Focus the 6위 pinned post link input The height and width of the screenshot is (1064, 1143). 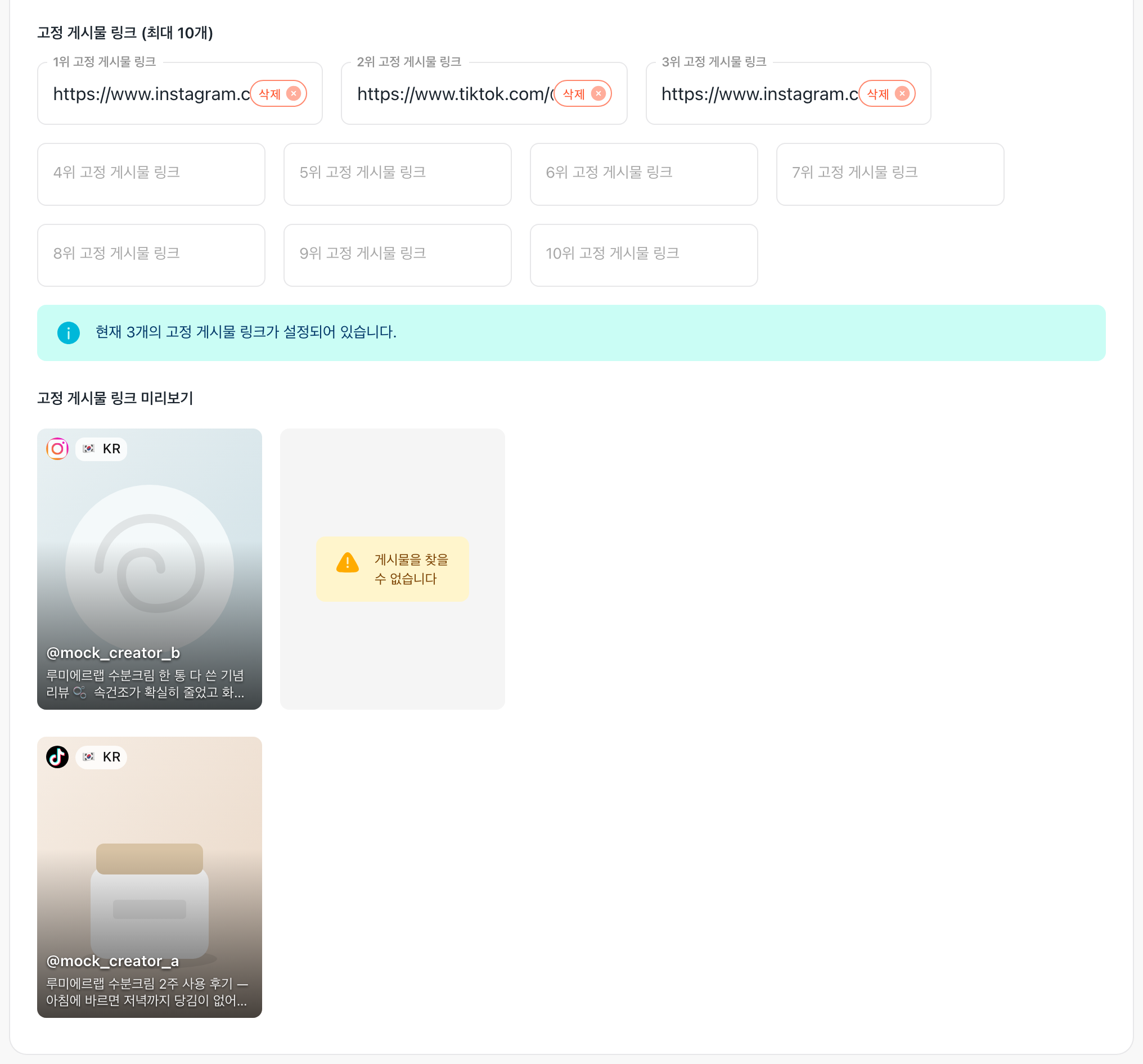tap(643, 174)
